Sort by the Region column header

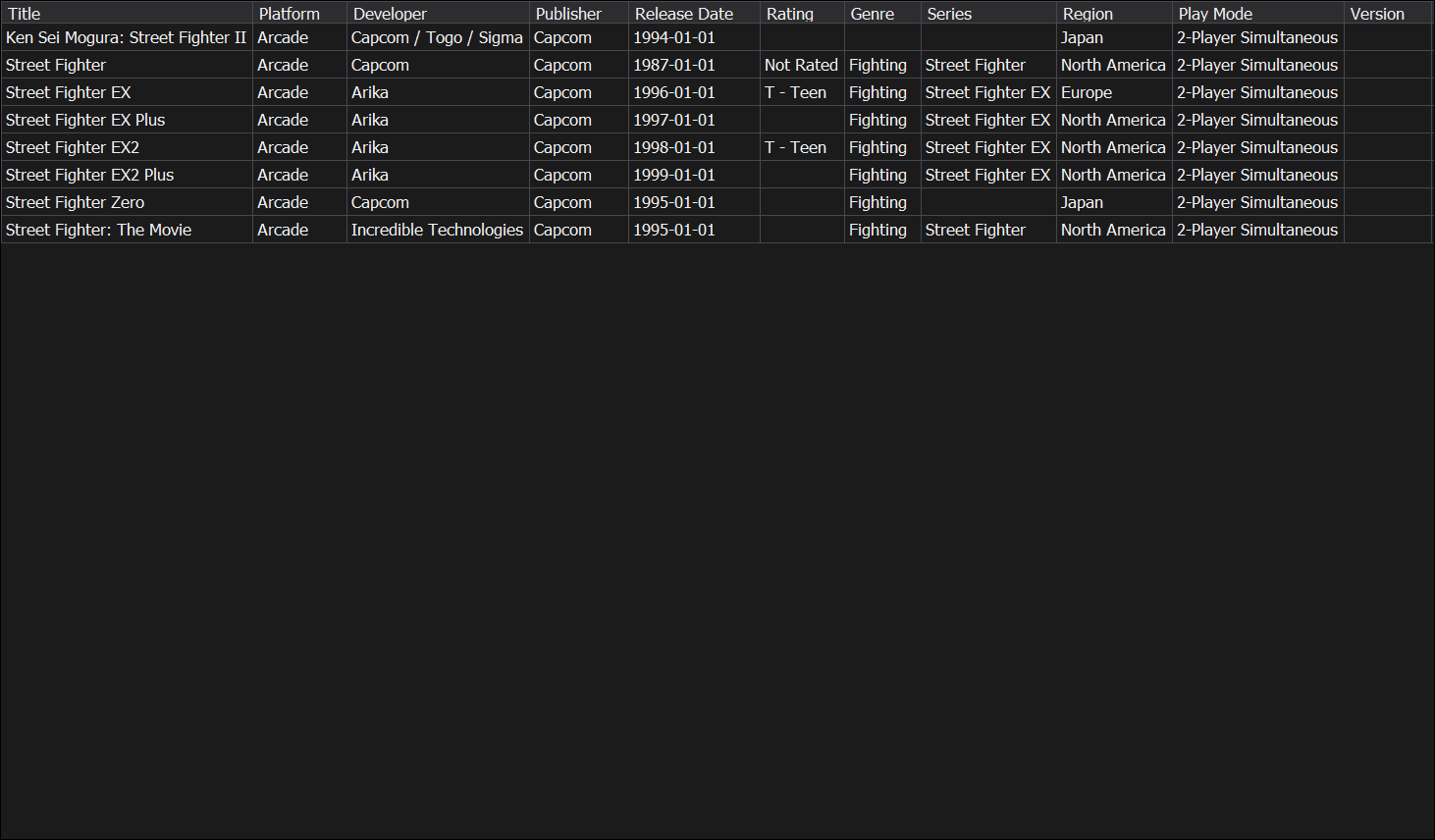click(x=1114, y=14)
